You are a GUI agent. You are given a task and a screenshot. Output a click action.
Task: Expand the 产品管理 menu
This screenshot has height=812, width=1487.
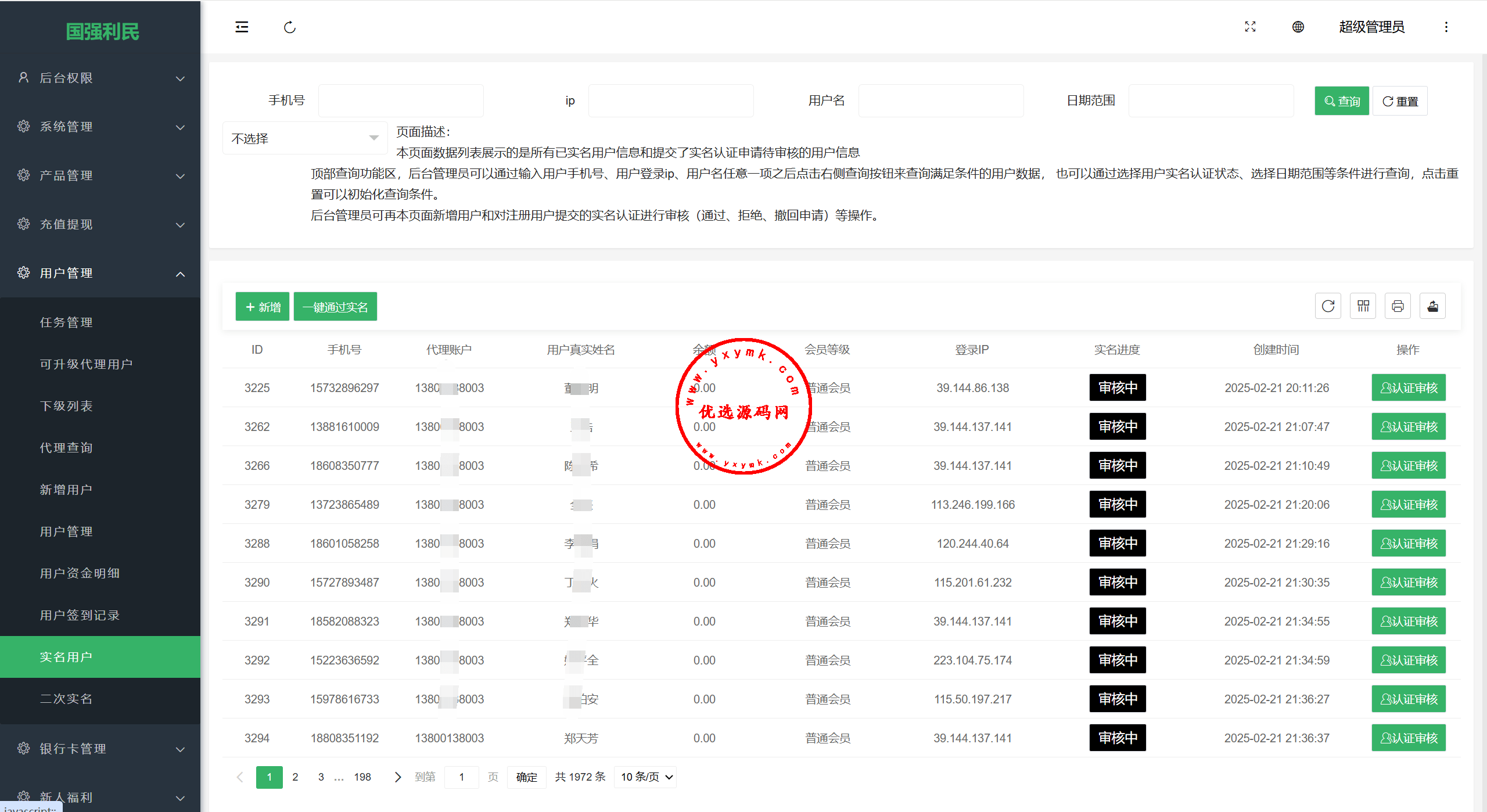[100, 175]
